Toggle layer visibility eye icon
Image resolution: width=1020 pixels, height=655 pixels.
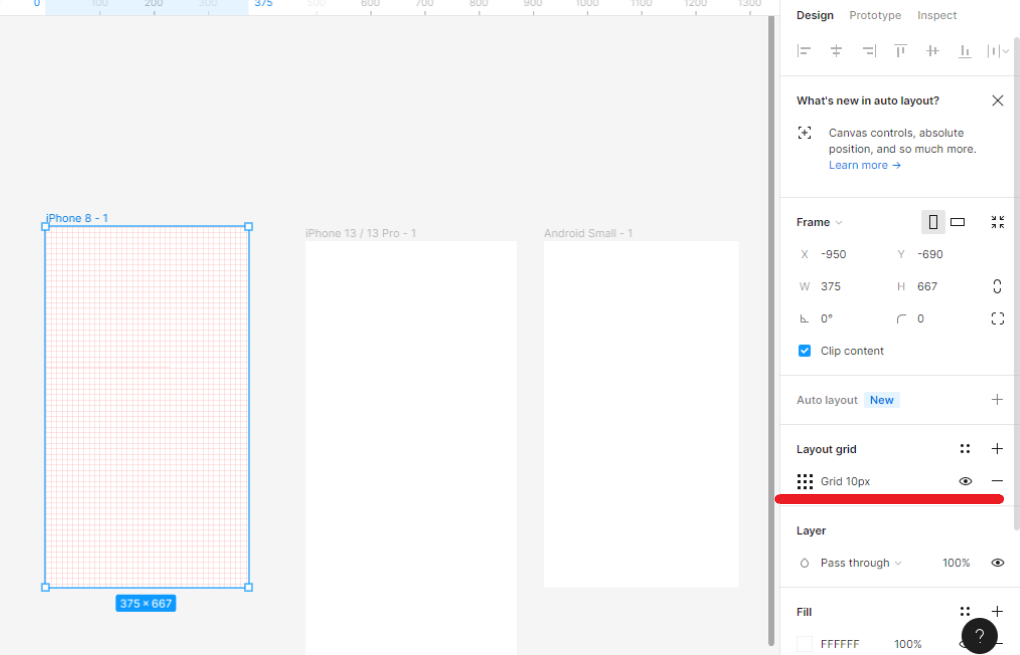pos(997,563)
